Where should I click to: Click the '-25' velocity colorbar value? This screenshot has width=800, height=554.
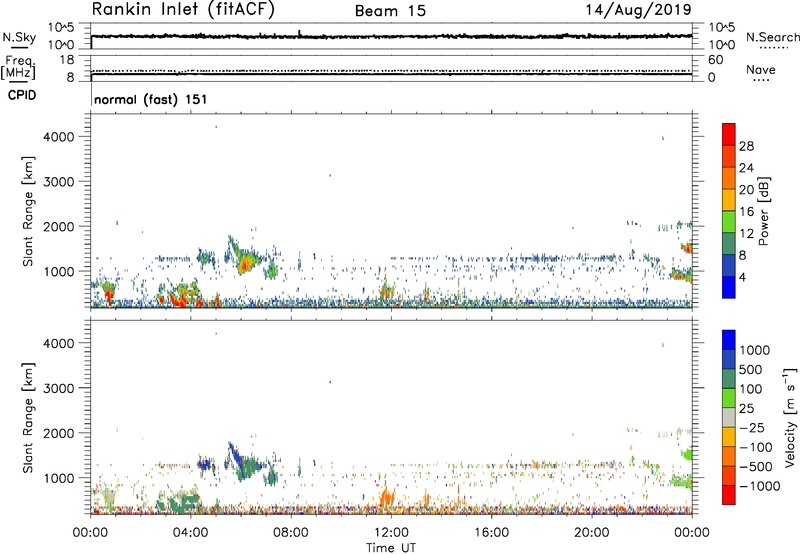click(754, 427)
